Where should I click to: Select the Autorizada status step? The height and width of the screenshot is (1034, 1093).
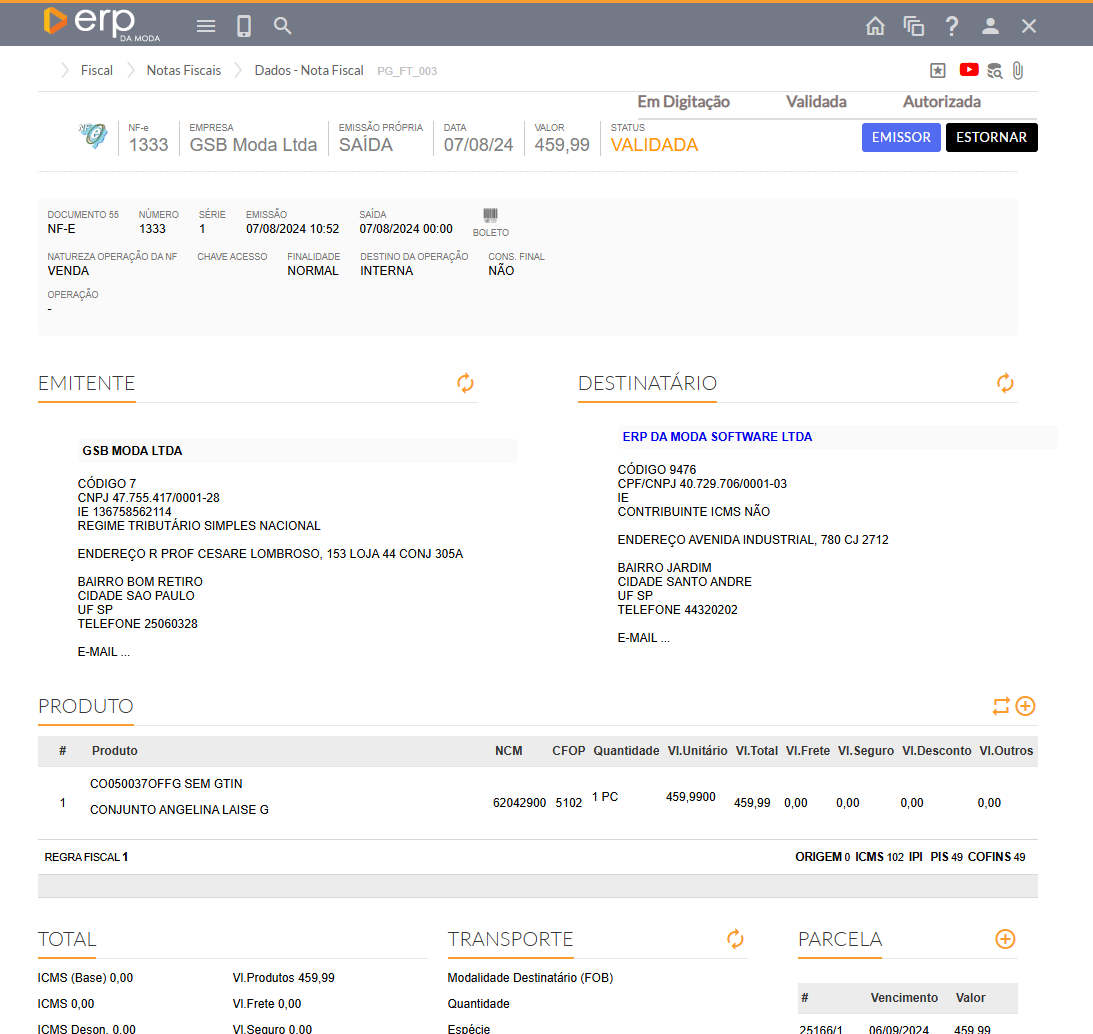pos(941,102)
